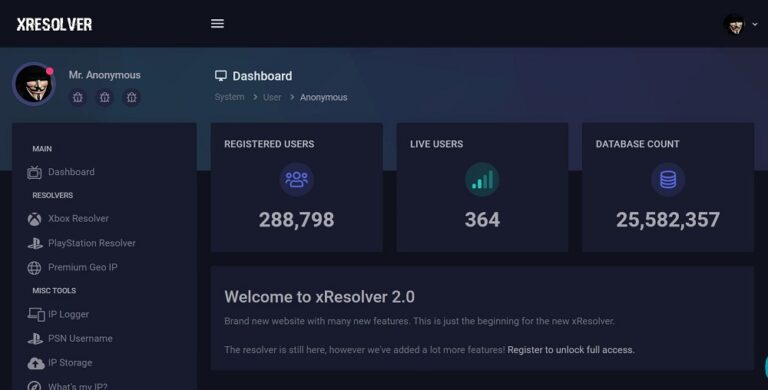768x390 pixels.
Task: Click the sidebar Mr. Anonymous profile picture
Action: pyautogui.click(x=33, y=84)
